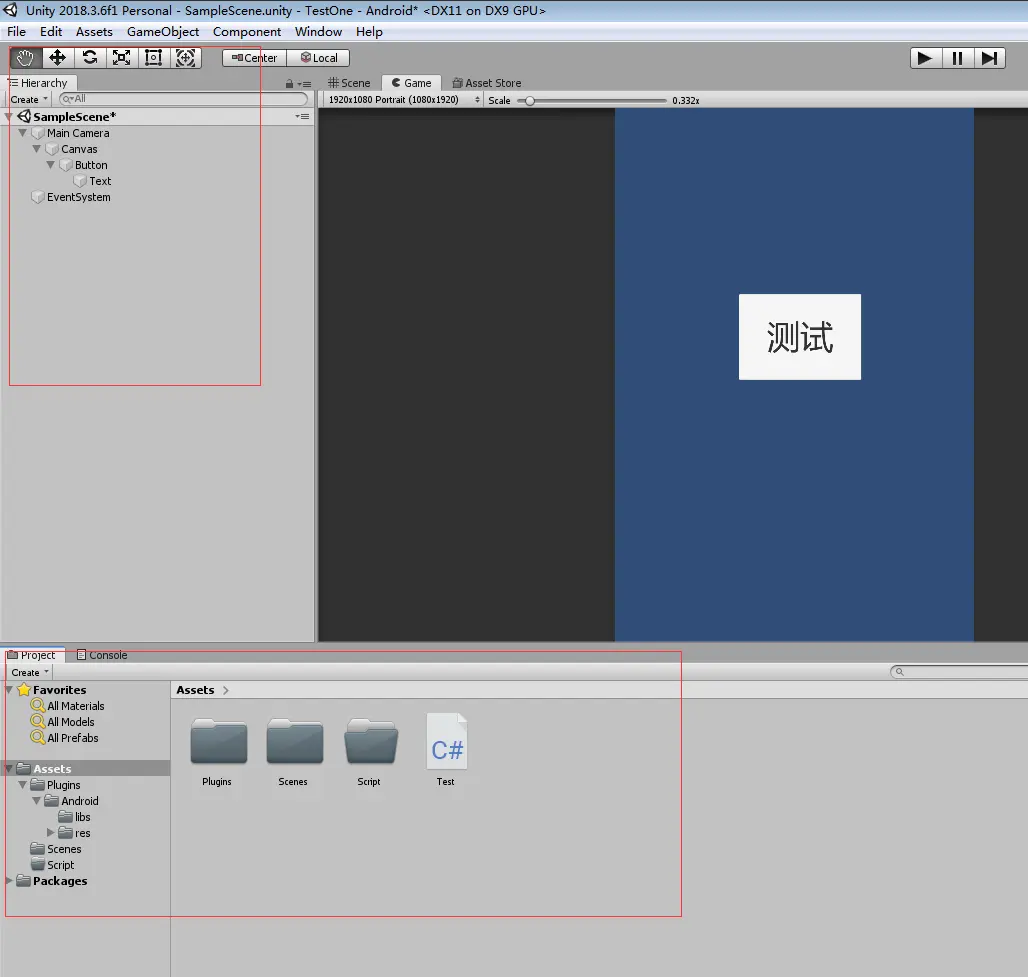
Task: Select the Move tool
Action: 58,58
